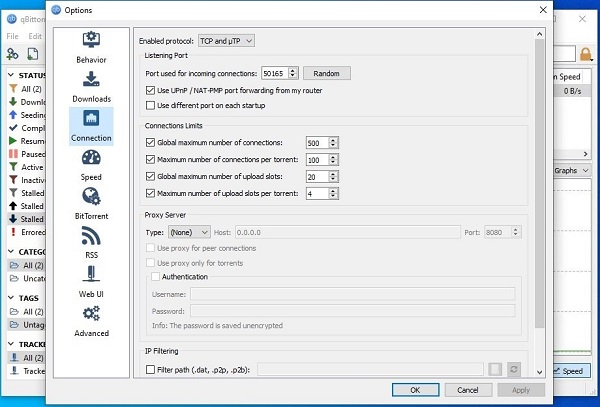
Task: Click the lock icon in qBittorrent window
Action: point(586,54)
